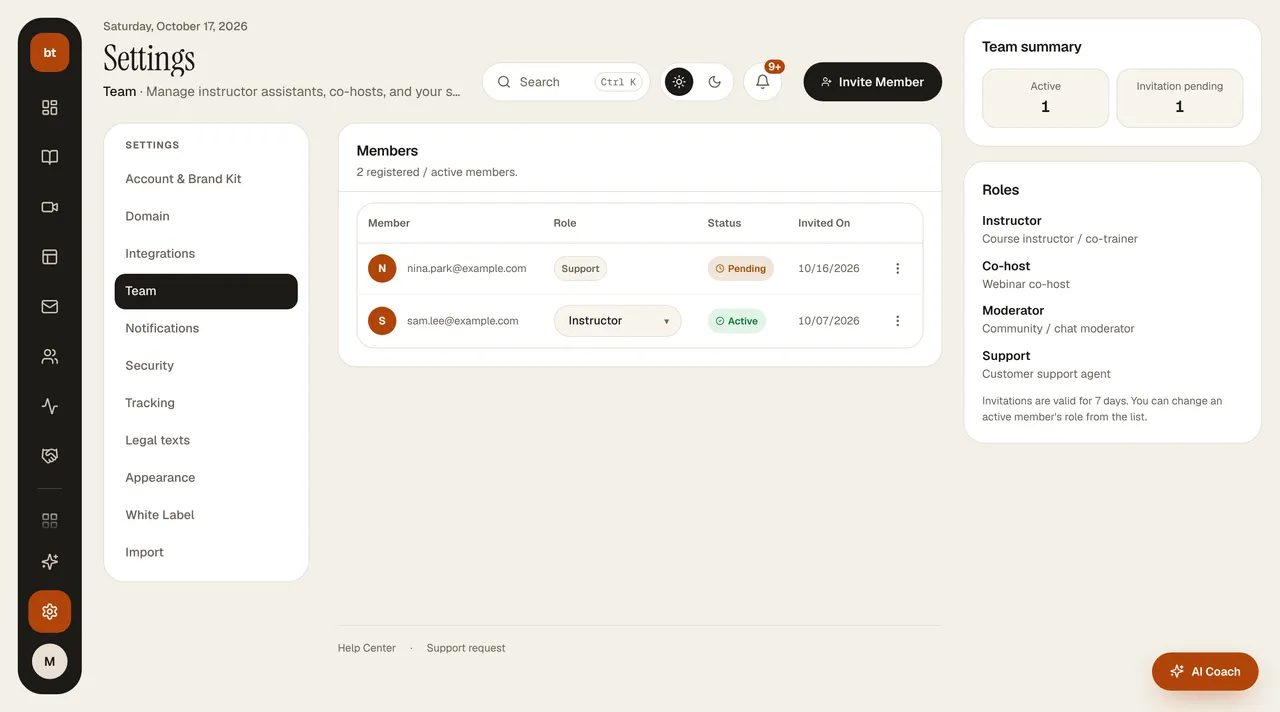This screenshot has width=1280, height=712.
Task: Open Domain settings
Action: (x=206, y=216)
